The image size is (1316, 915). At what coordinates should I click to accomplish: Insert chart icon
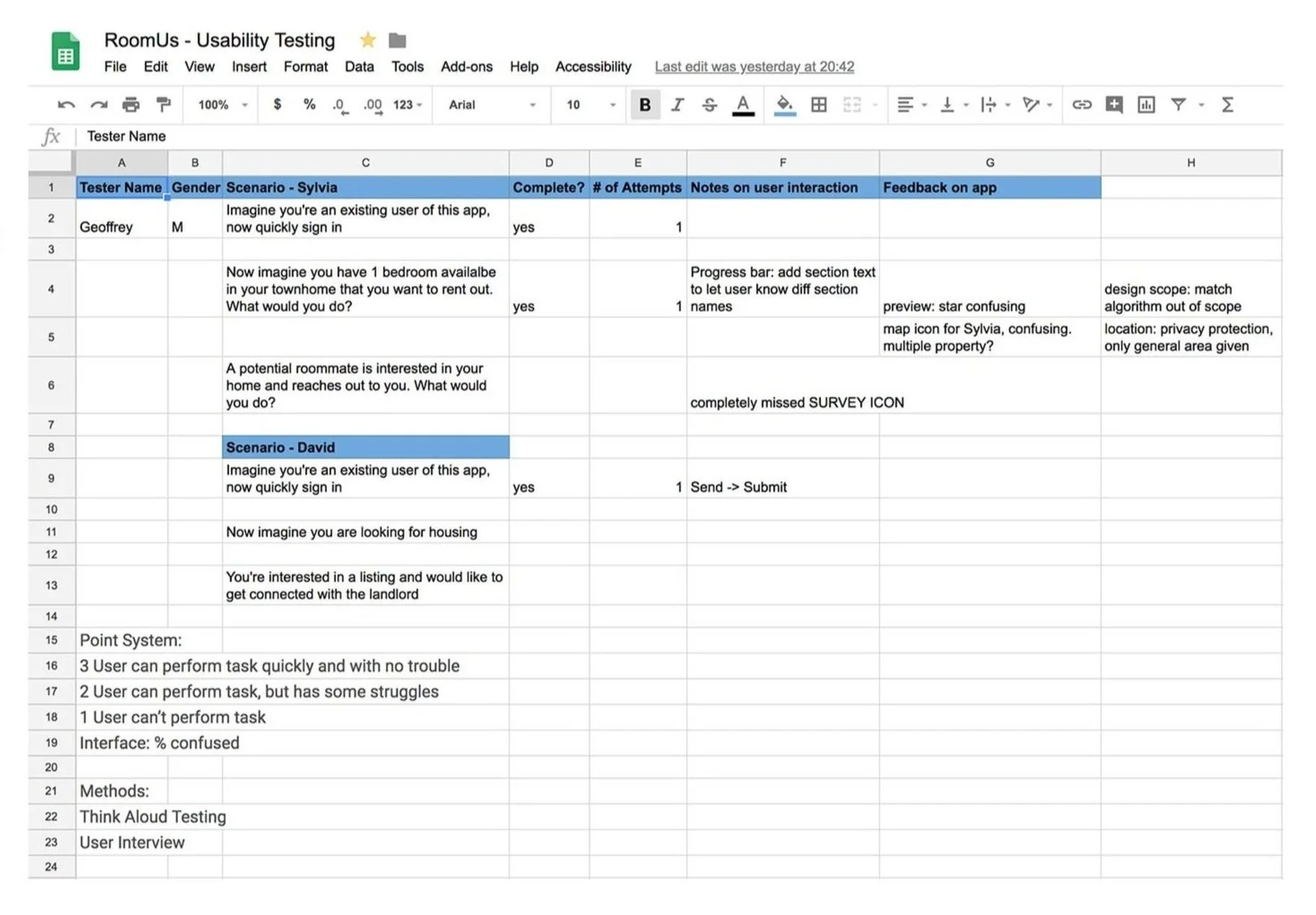pyautogui.click(x=1146, y=105)
